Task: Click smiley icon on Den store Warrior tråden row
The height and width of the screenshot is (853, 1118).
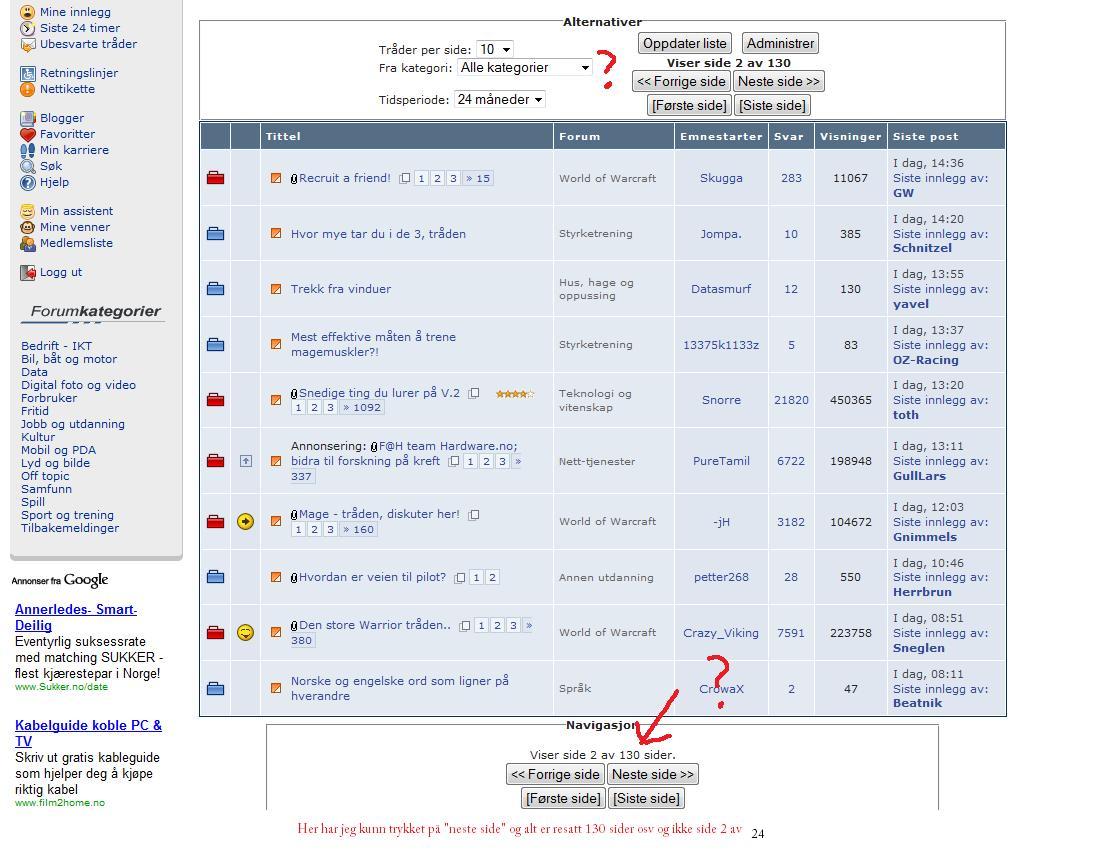Action: (x=245, y=633)
